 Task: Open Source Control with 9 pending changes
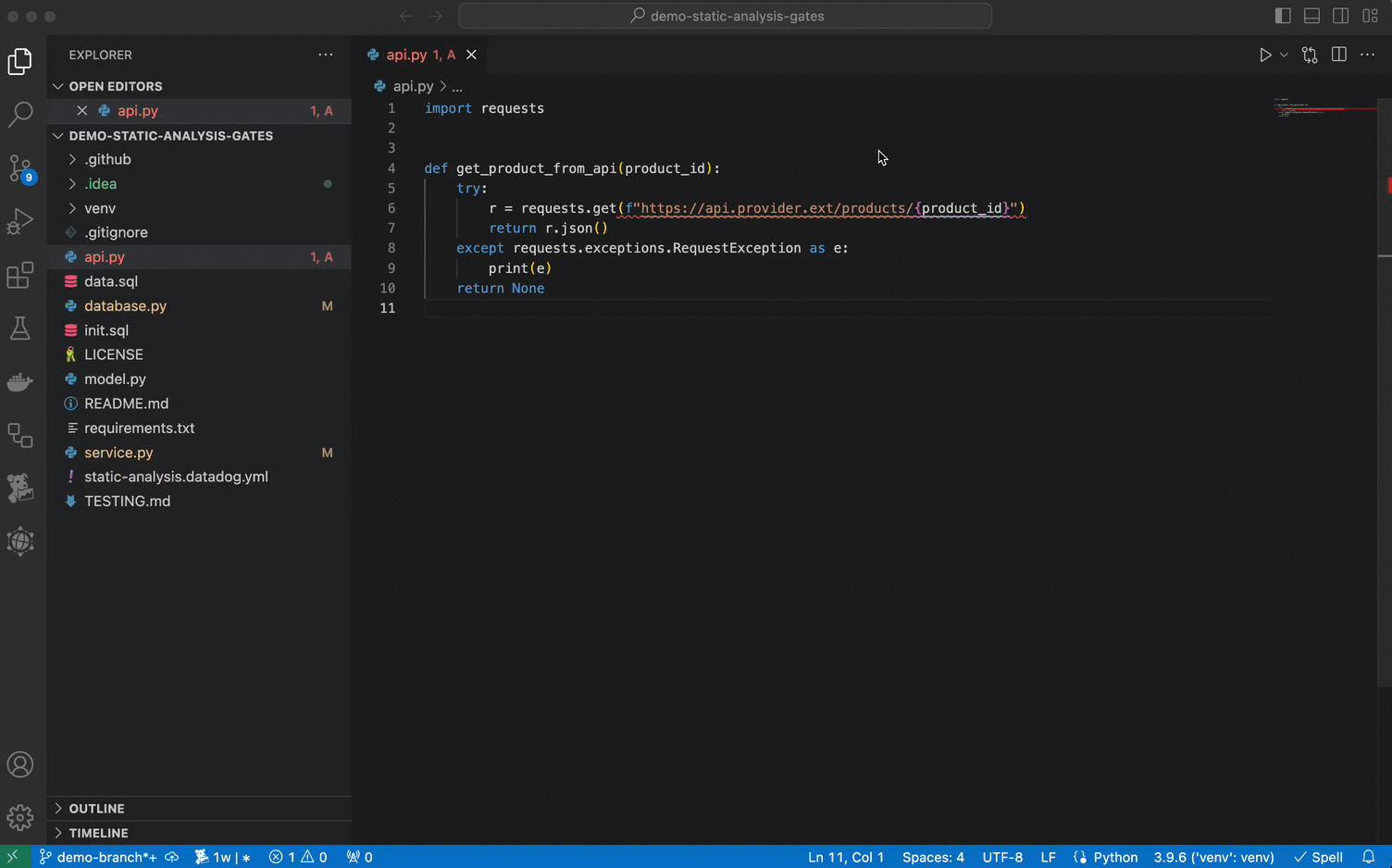[20, 167]
